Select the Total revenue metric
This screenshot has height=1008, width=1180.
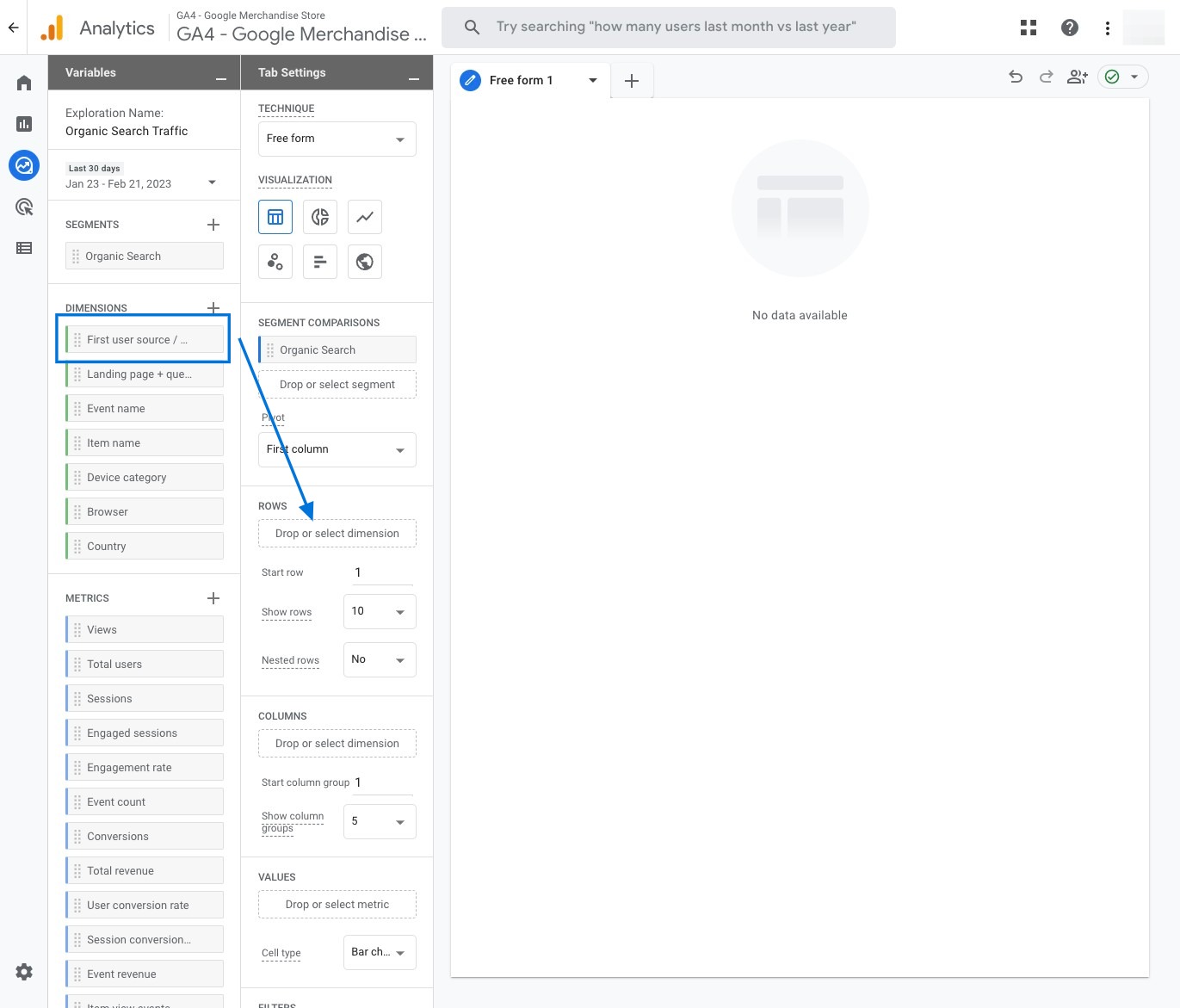145,871
